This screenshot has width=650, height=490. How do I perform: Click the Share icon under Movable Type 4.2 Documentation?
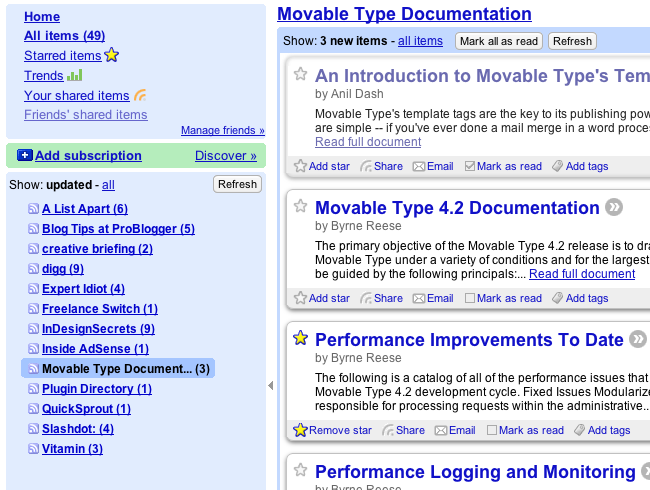pyautogui.click(x=366, y=298)
